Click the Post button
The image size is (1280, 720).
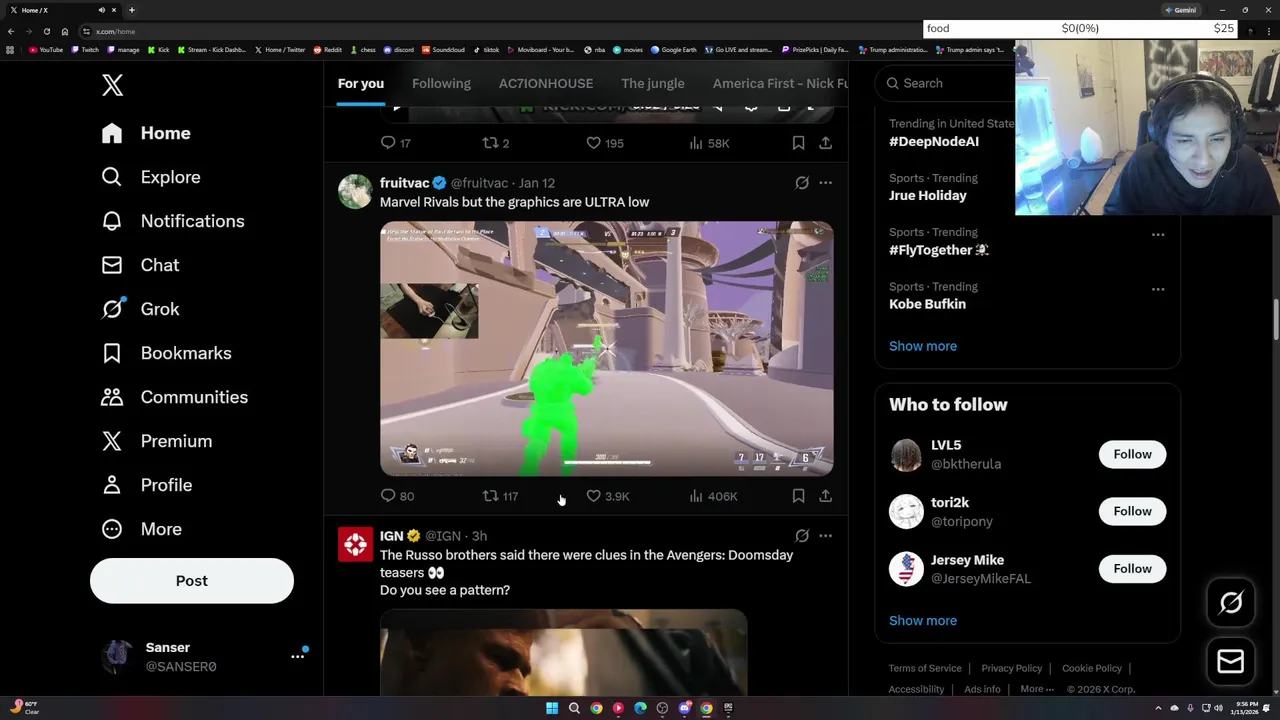coord(192,581)
